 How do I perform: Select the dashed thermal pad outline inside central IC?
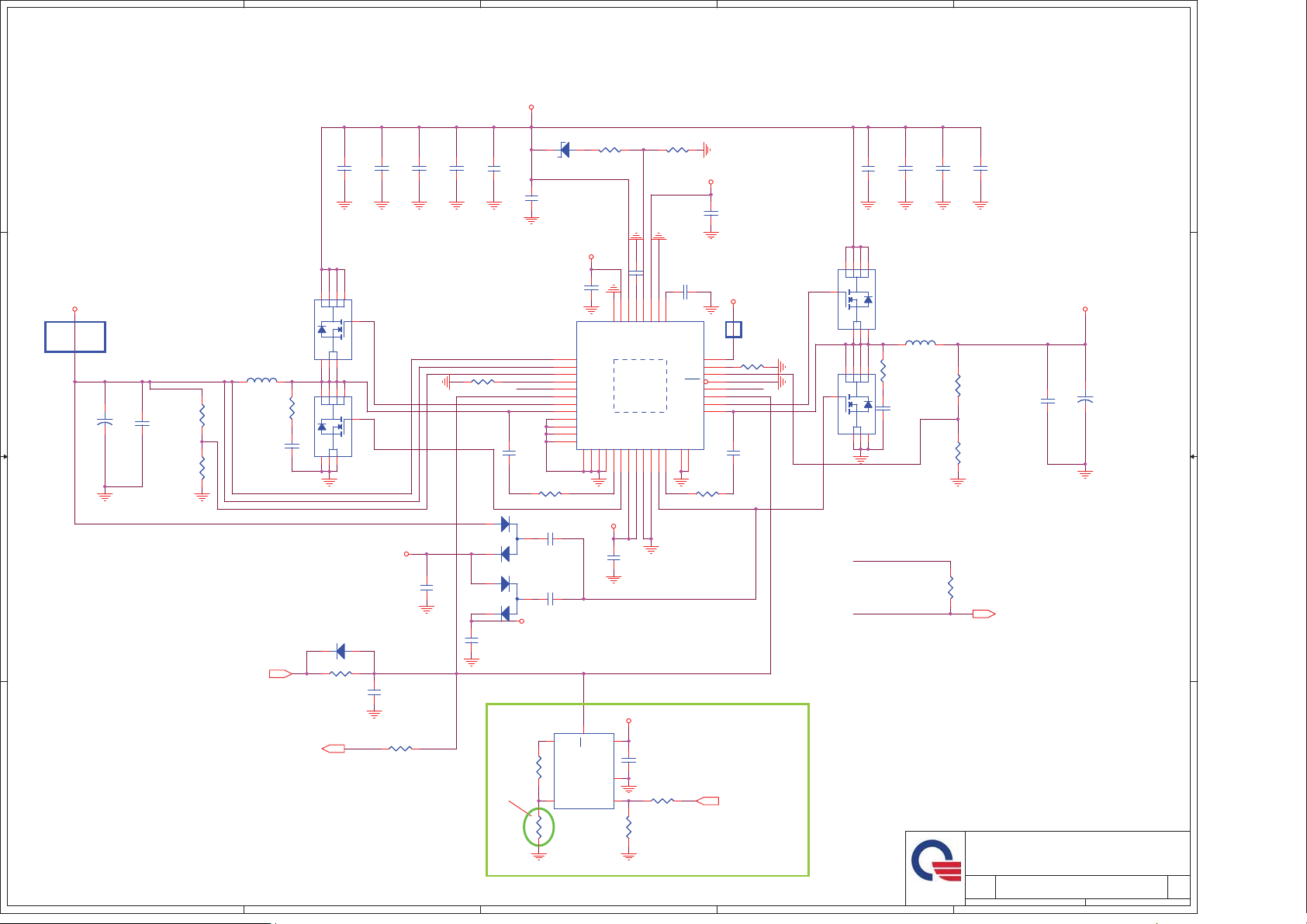coord(640,386)
